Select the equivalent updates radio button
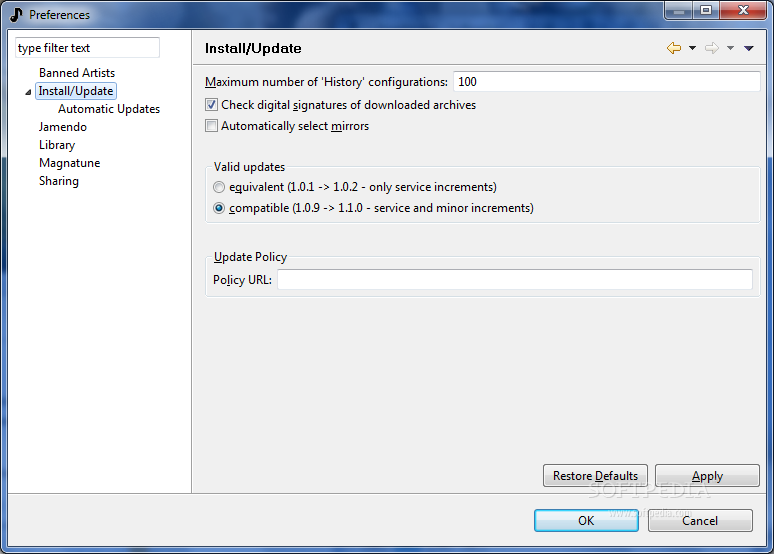The height and width of the screenshot is (554, 774). pyautogui.click(x=219, y=187)
